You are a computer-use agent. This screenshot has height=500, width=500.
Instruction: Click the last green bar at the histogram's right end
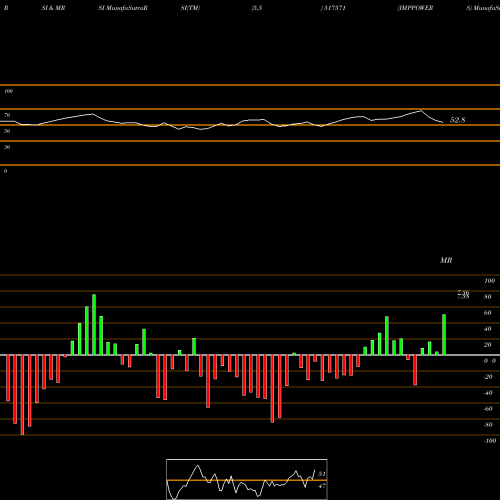pos(444,335)
